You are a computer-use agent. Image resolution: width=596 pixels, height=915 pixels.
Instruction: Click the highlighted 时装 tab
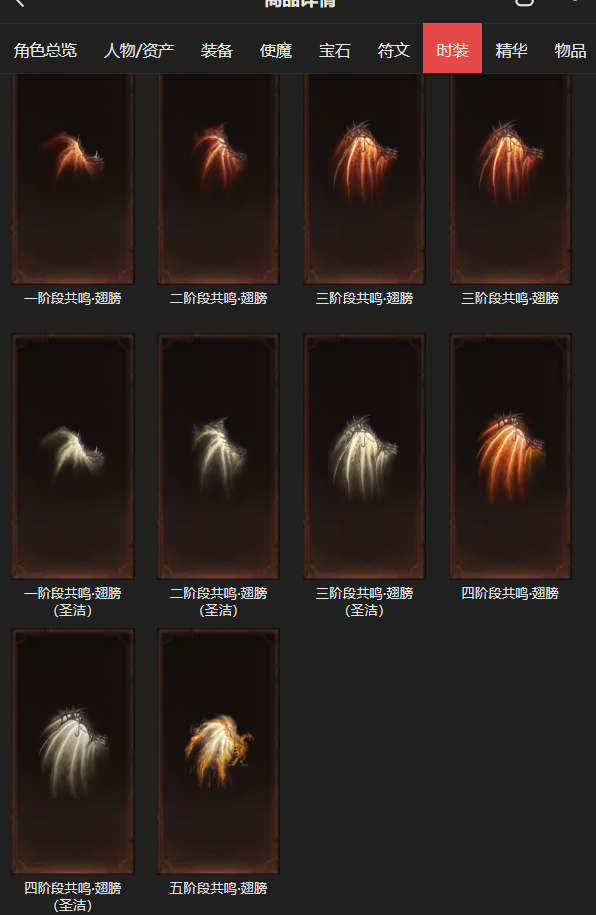(x=452, y=48)
